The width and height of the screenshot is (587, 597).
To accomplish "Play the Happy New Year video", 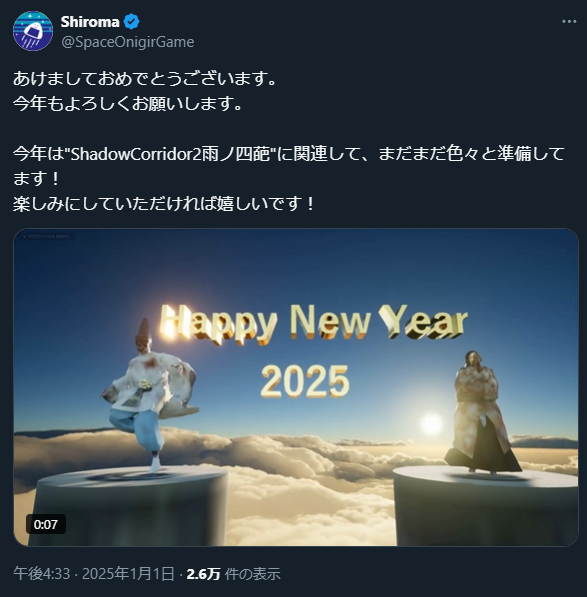I will (296, 387).
